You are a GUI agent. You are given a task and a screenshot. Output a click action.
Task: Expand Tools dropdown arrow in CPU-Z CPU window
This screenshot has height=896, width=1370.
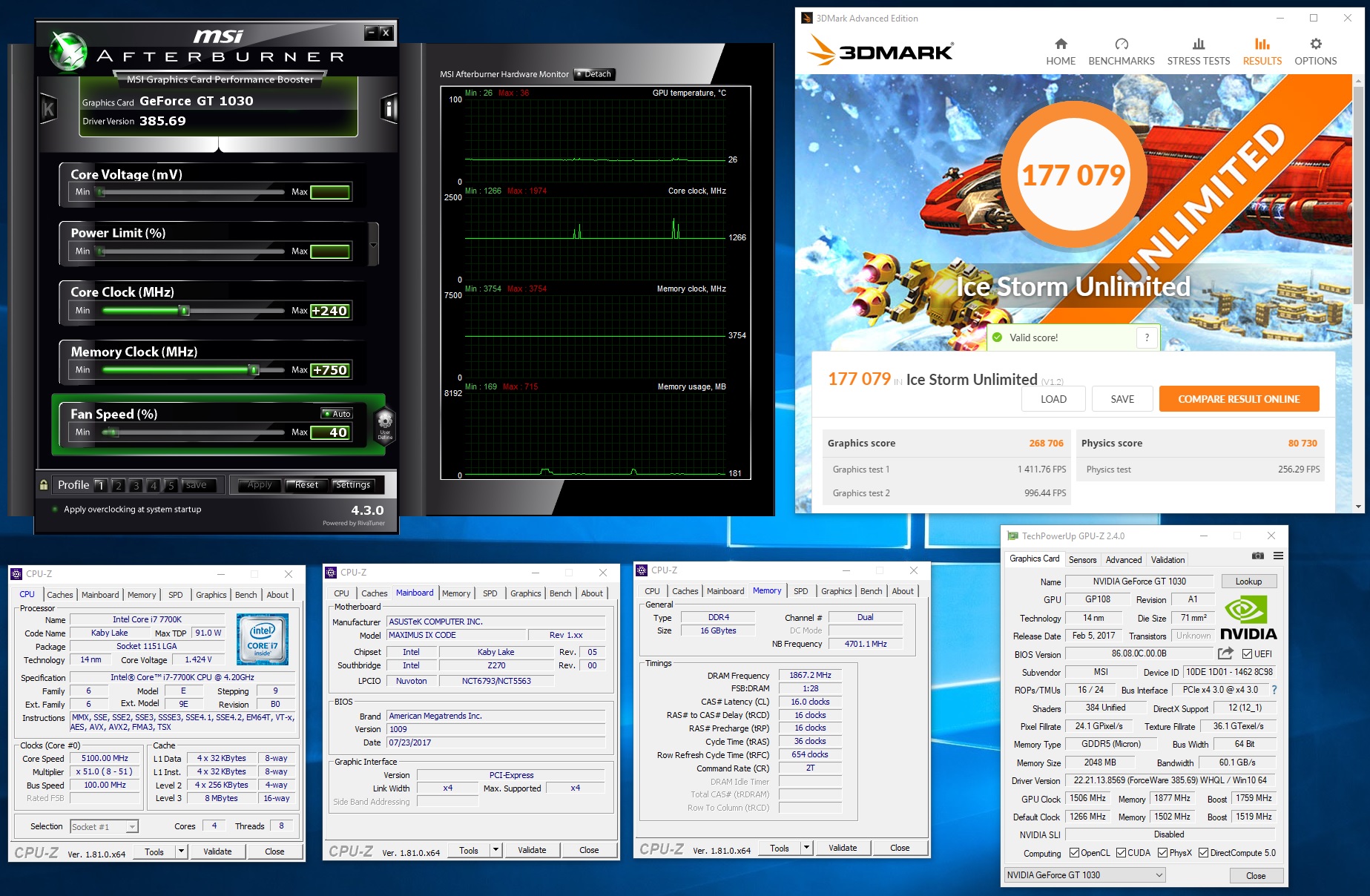tap(181, 851)
